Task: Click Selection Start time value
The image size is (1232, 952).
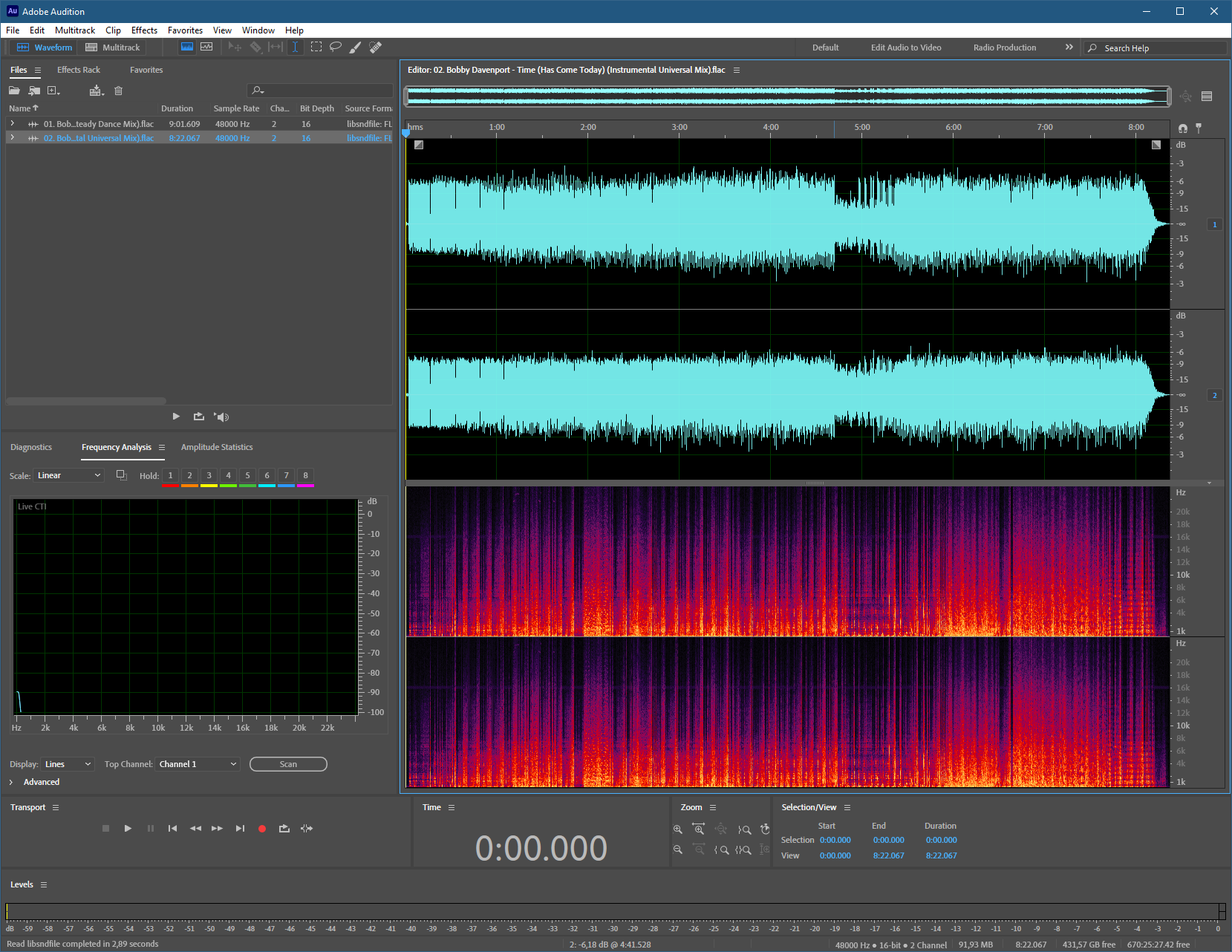Action: tap(835, 840)
